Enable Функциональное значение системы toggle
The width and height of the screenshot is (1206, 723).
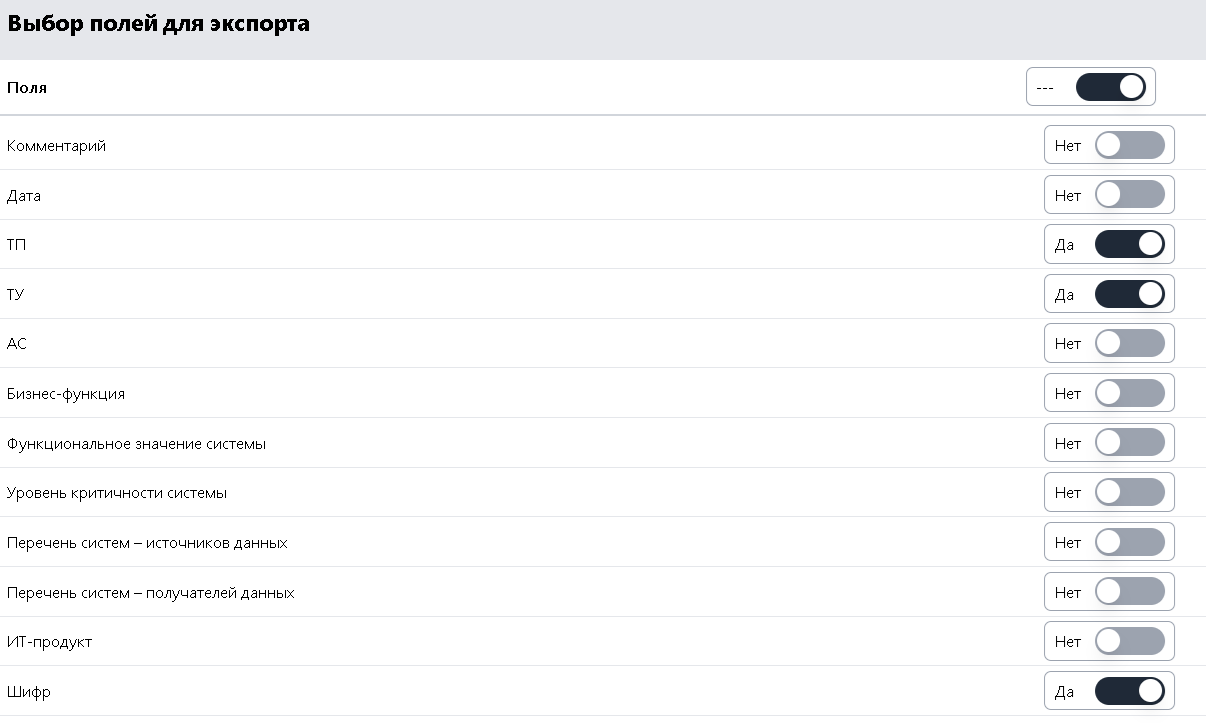pos(1130,443)
